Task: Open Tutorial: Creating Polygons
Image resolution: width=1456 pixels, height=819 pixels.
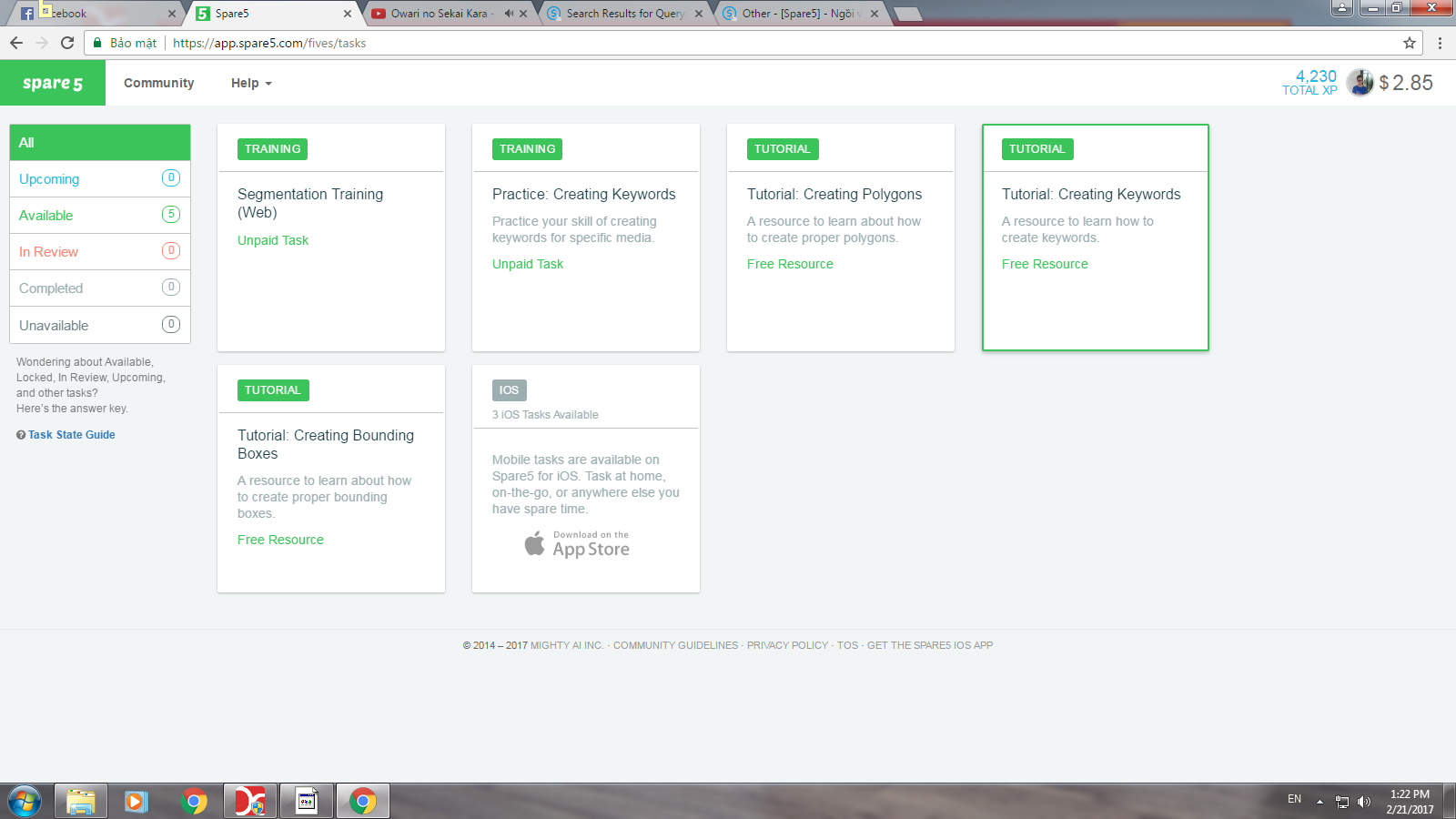Action: point(834,194)
